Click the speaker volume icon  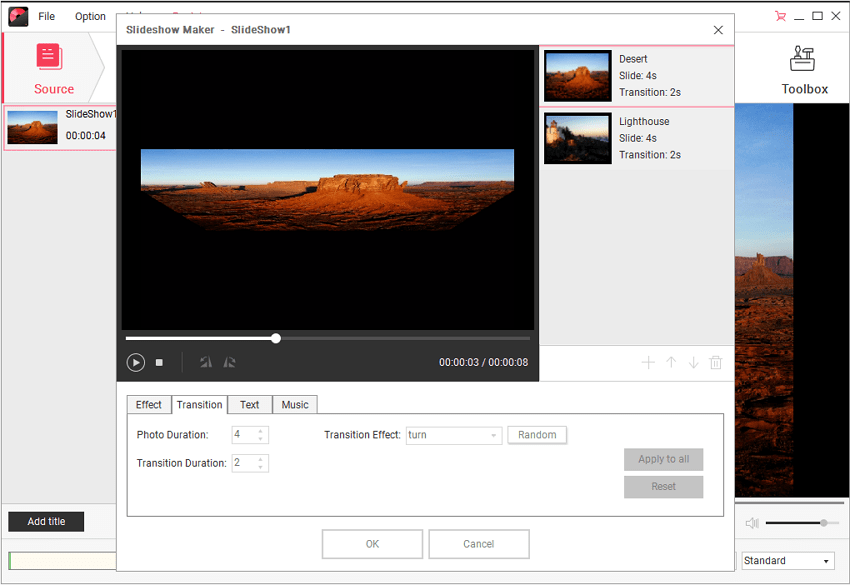752,522
